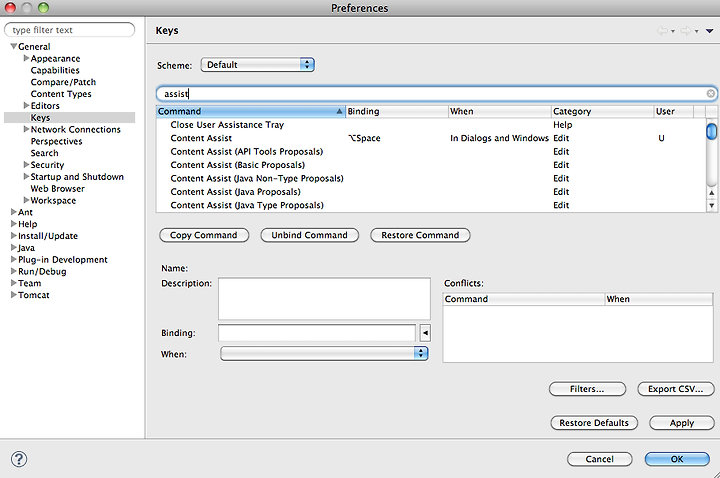720x478 pixels.
Task: Click the Copy Command button
Action: (x=204, y=235)
